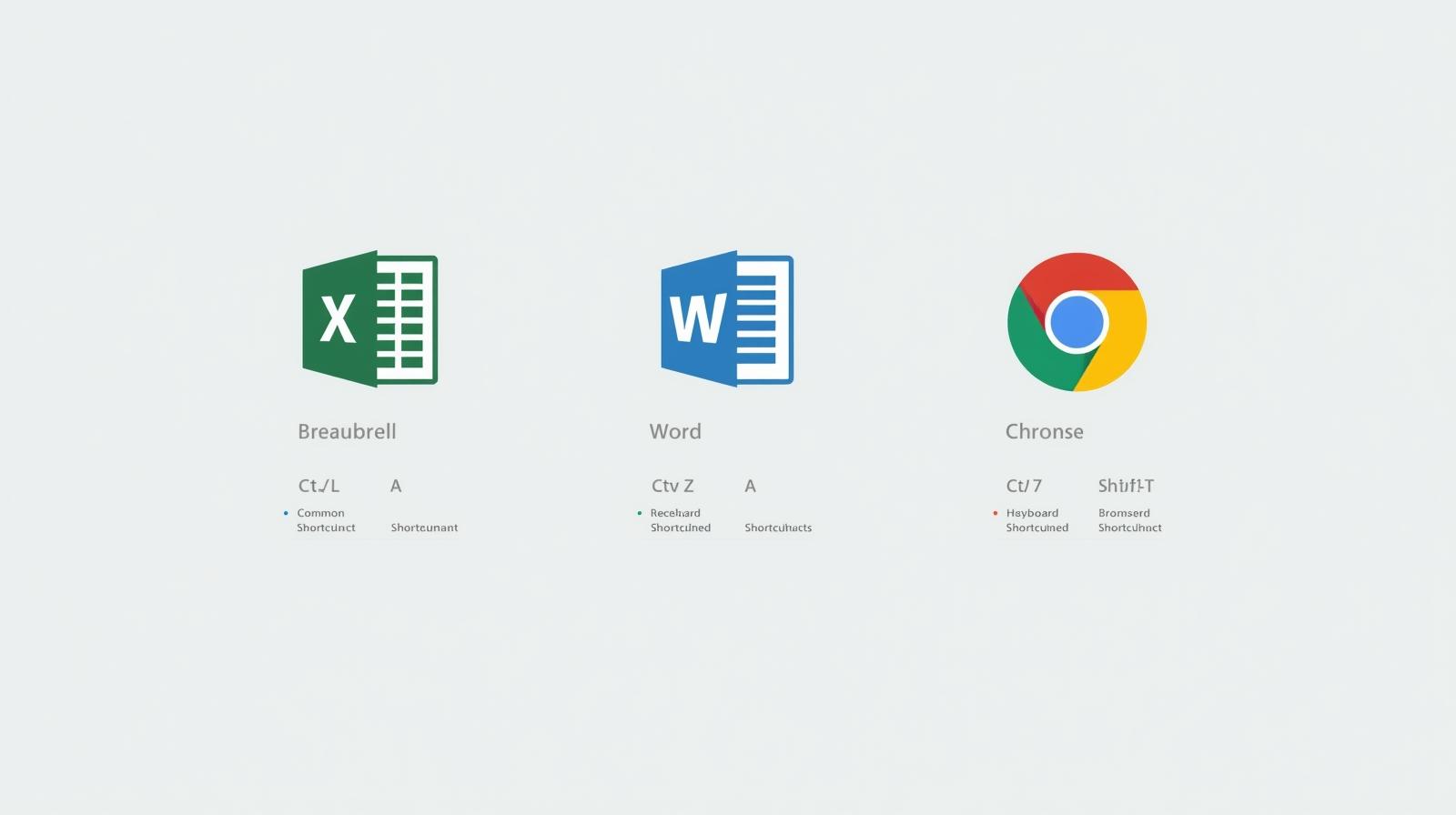Click the "Shiif1-T" shortcut text
Image resolution: width=1456 pixels, height=815 pixels.
(1126, 486)
